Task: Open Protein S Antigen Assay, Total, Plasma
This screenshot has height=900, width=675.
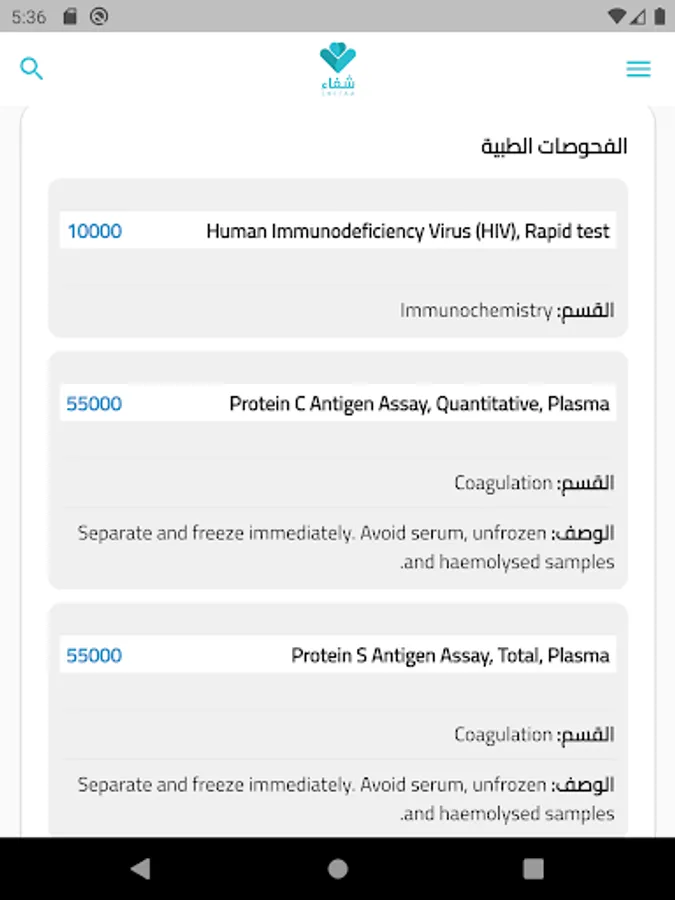Action: (x=450, y=656)
